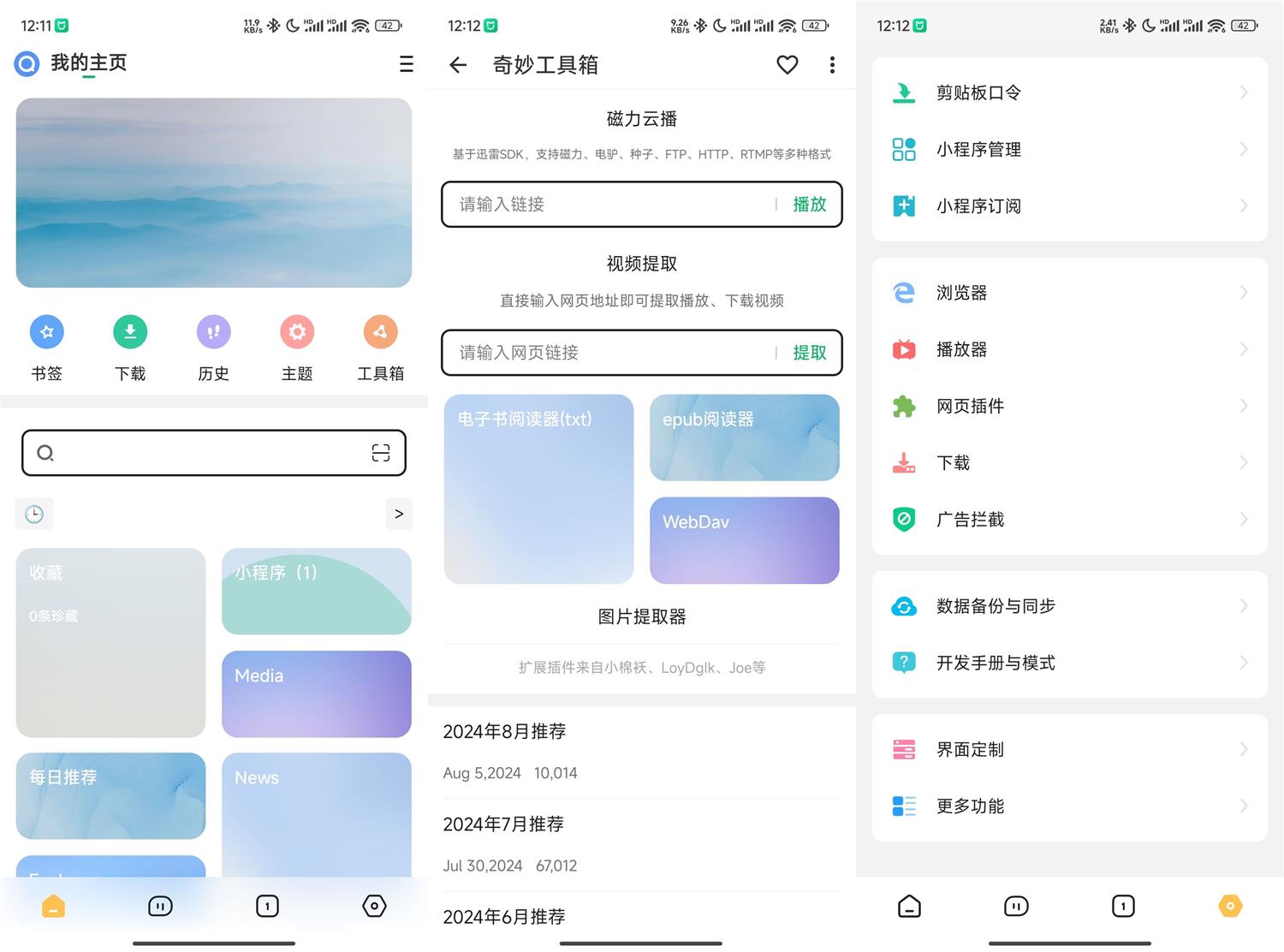Click the arrow next to the quick-access row

[x=398, y=514]
